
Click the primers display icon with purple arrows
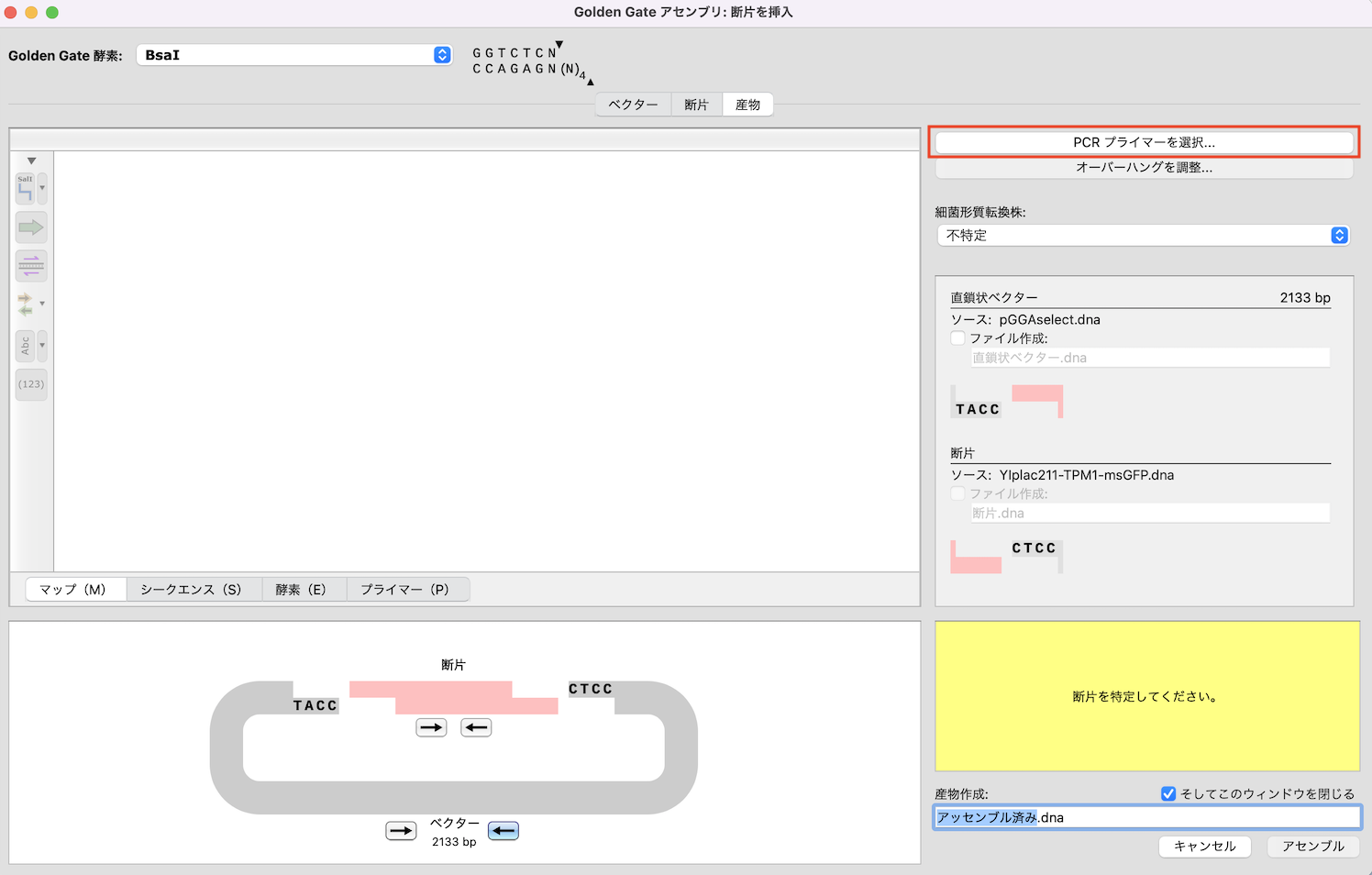click(31, 266)
